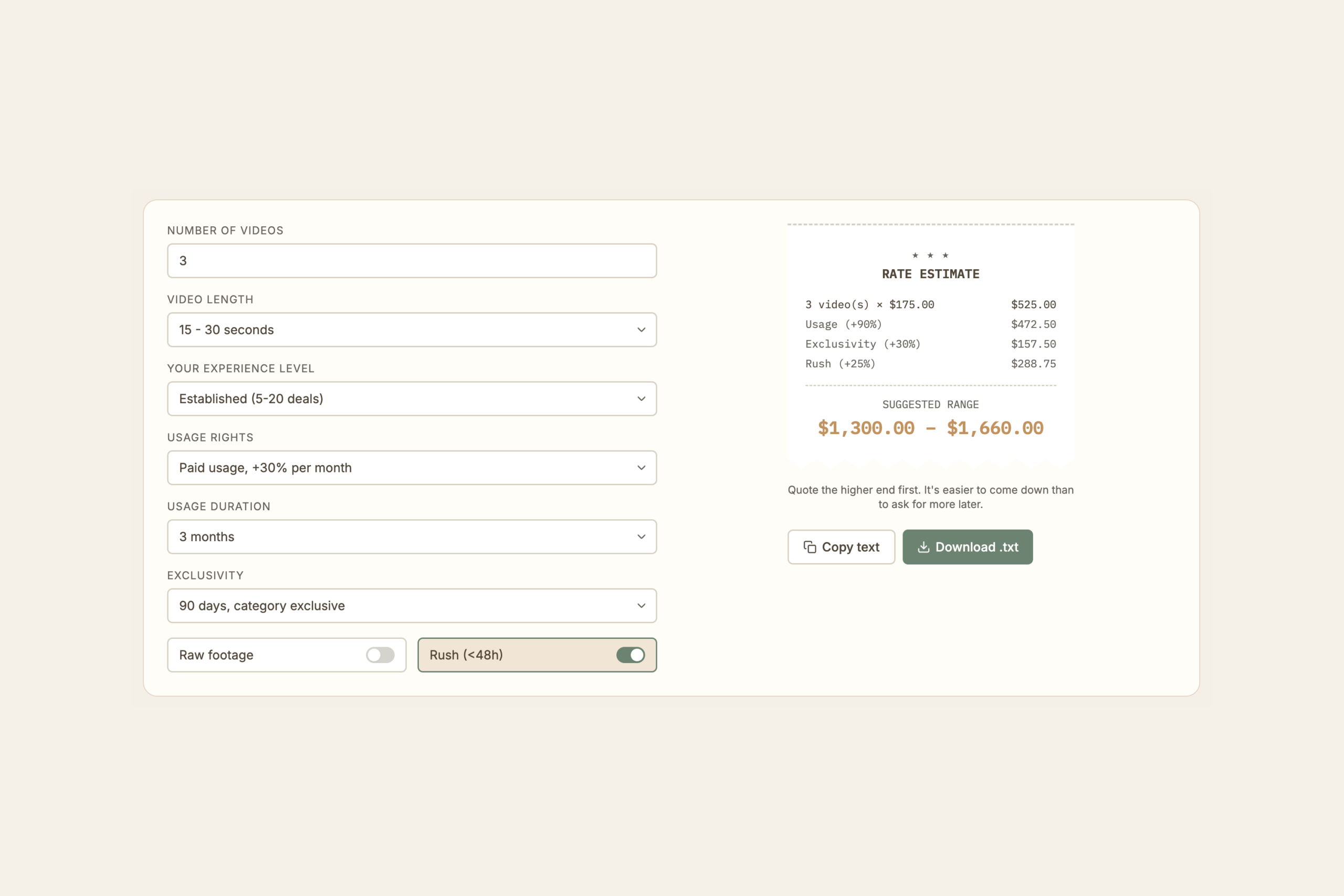Enable the Raw footage toggle switch
The width and height of the screenshot is (1344, 896).
(x=380, y=655)
